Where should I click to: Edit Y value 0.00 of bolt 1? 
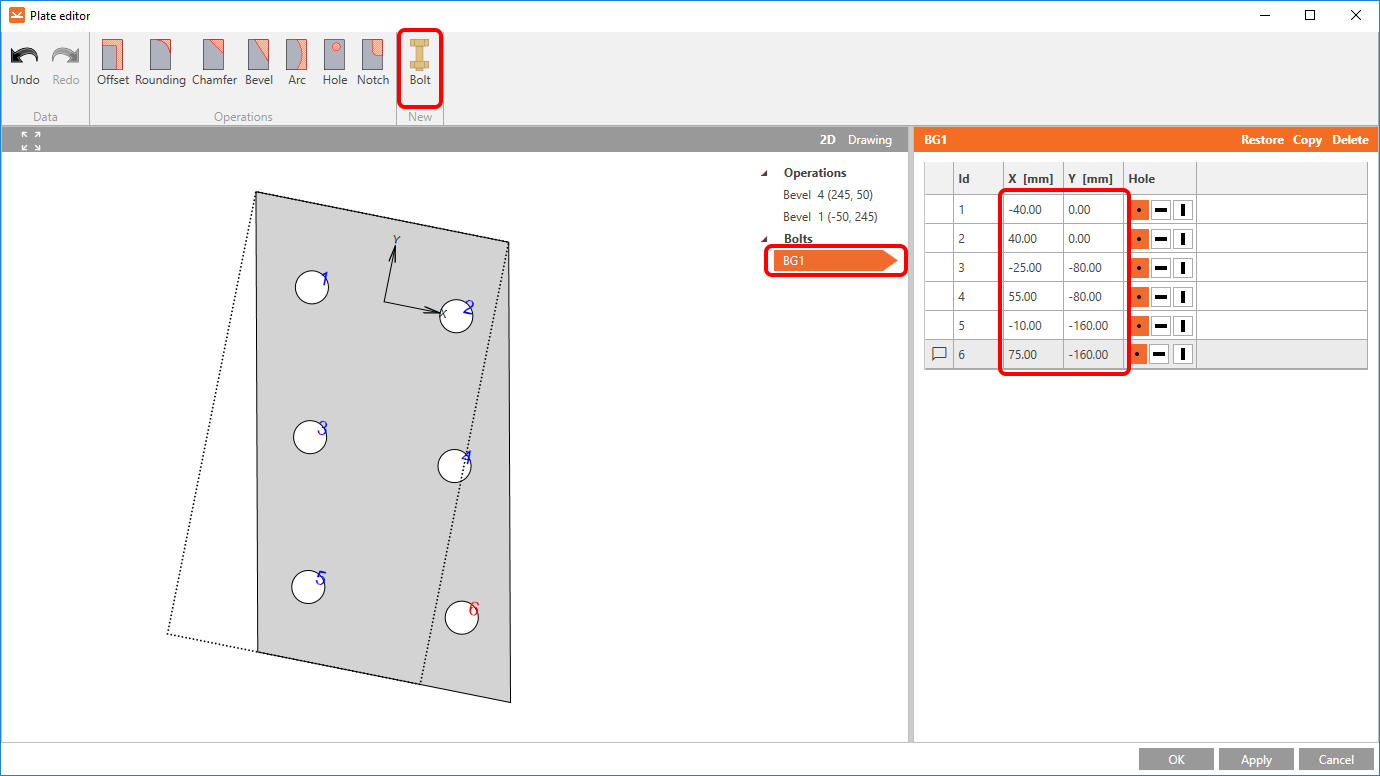pos(1093,210)
